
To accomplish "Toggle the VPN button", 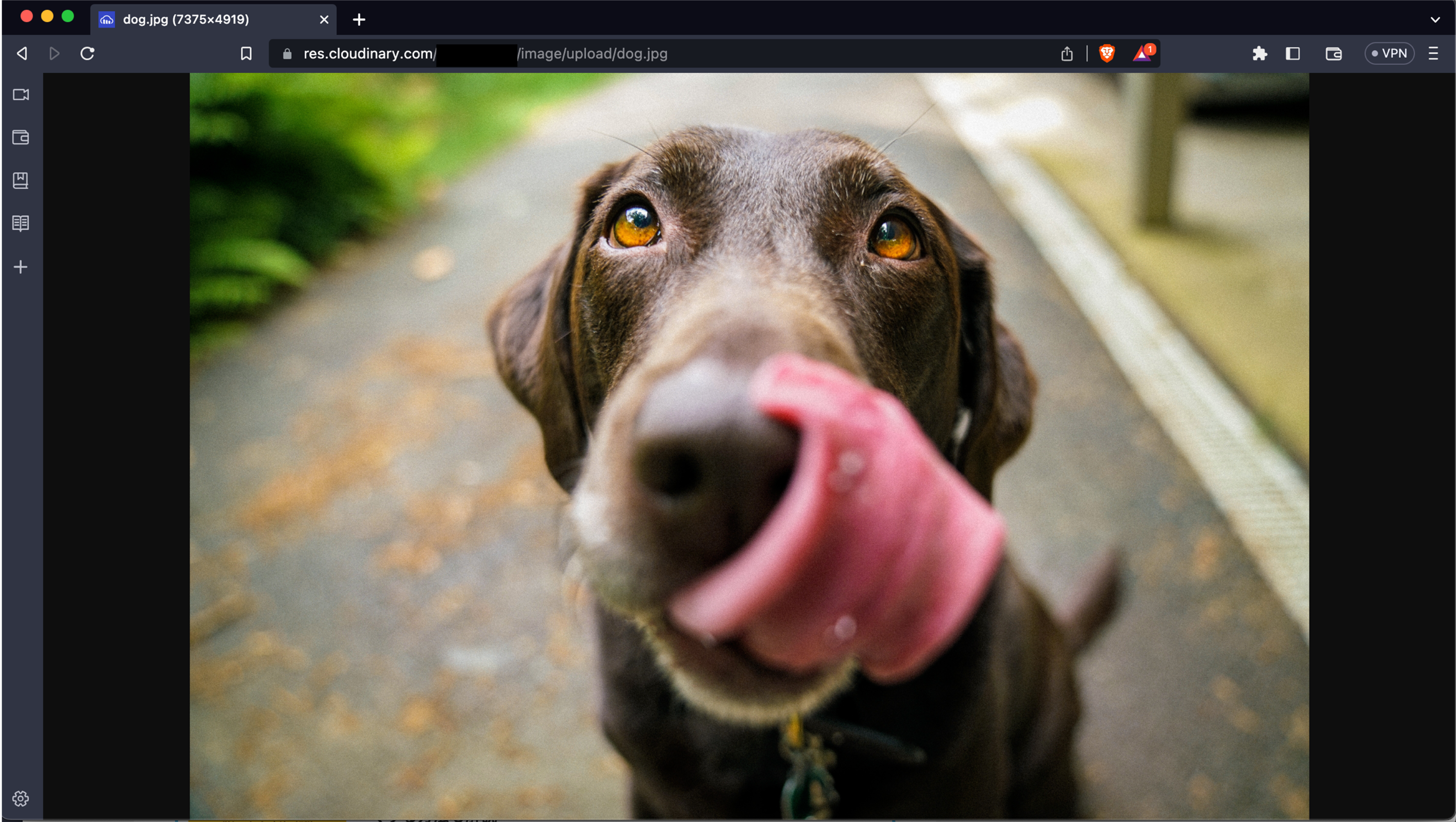I will (x=1389, y=53).
